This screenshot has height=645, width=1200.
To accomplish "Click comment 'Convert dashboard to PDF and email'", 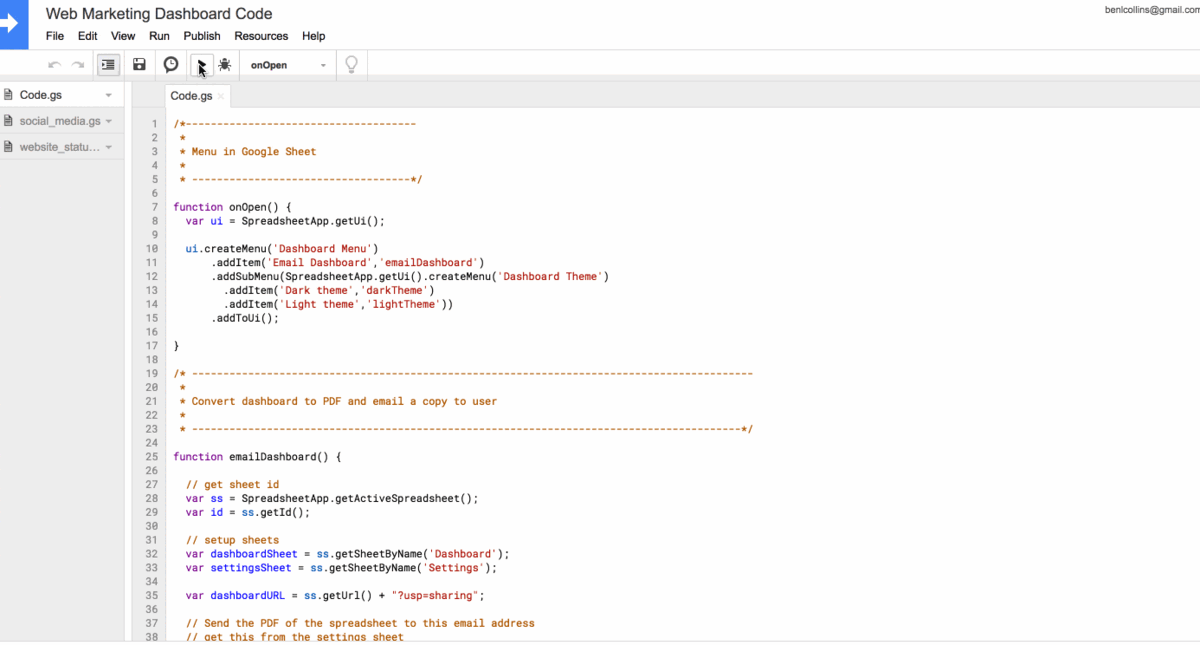I will [344, 401].
